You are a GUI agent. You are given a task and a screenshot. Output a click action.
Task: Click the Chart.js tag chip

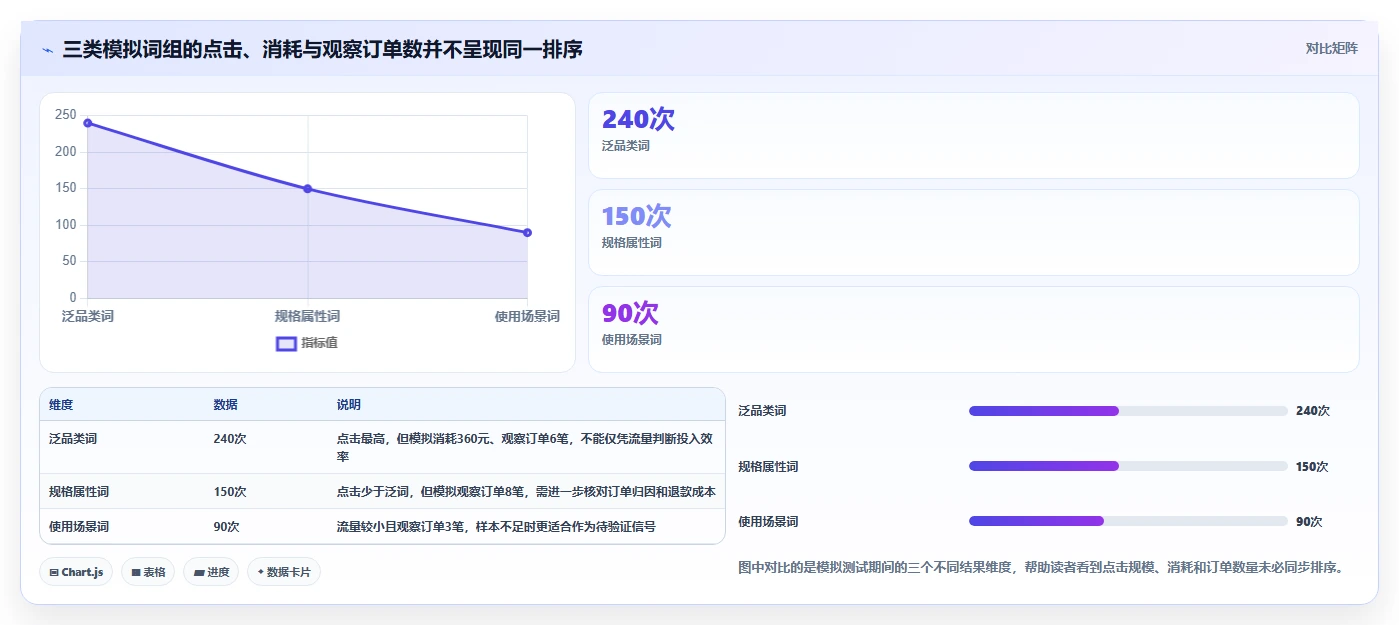coord(76,572)
